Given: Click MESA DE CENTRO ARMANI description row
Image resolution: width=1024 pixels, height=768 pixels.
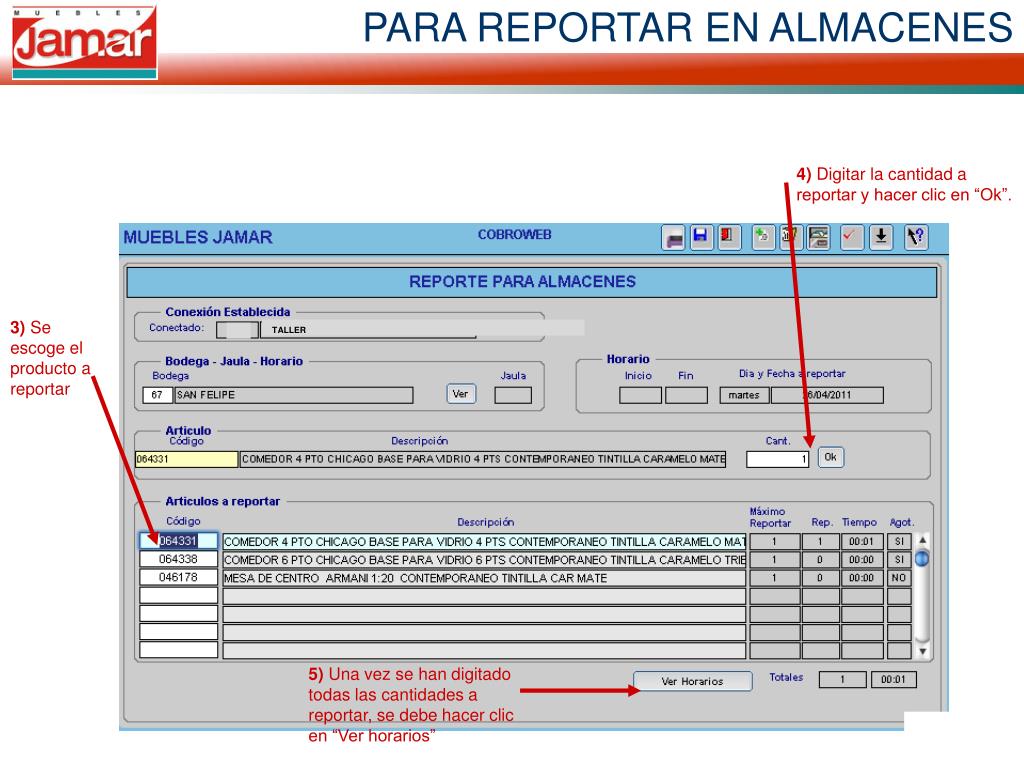Looking at the screenshot, I should (484, 578).
